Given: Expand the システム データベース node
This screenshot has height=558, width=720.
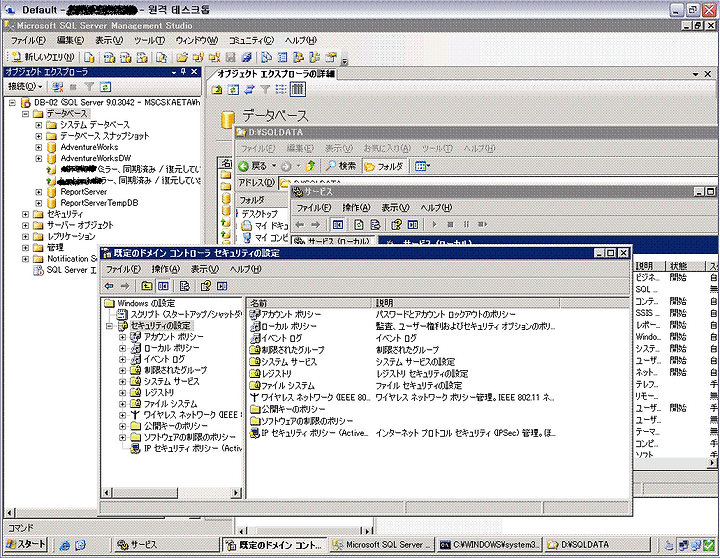Looking at the screenshot, I should pyautogui.click(x=39, y=125).
